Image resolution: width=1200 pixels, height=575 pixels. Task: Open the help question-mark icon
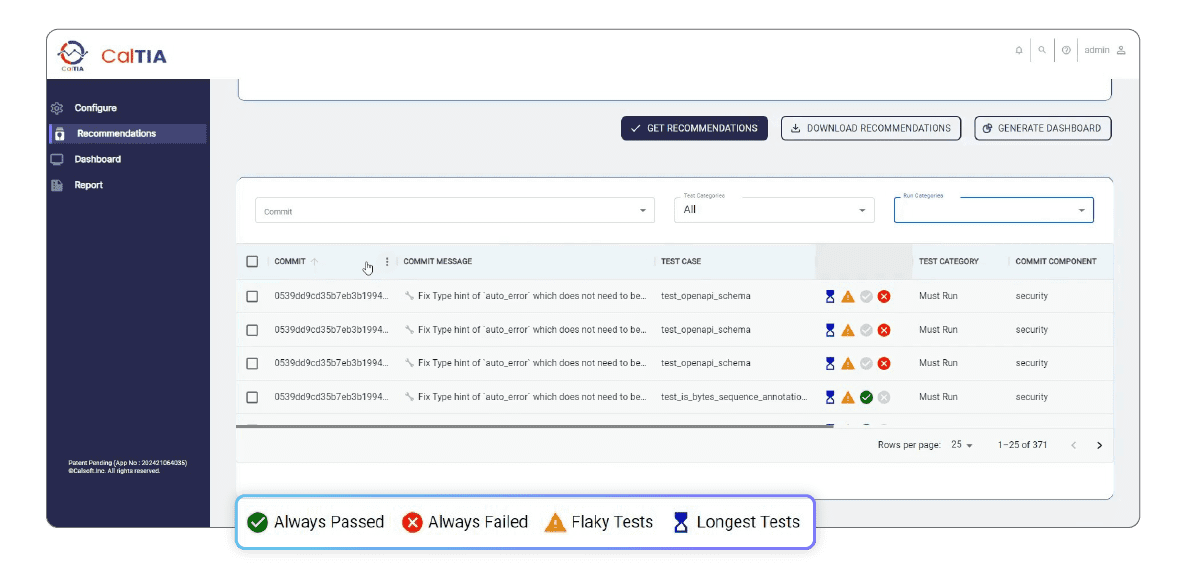point(1066,50)
